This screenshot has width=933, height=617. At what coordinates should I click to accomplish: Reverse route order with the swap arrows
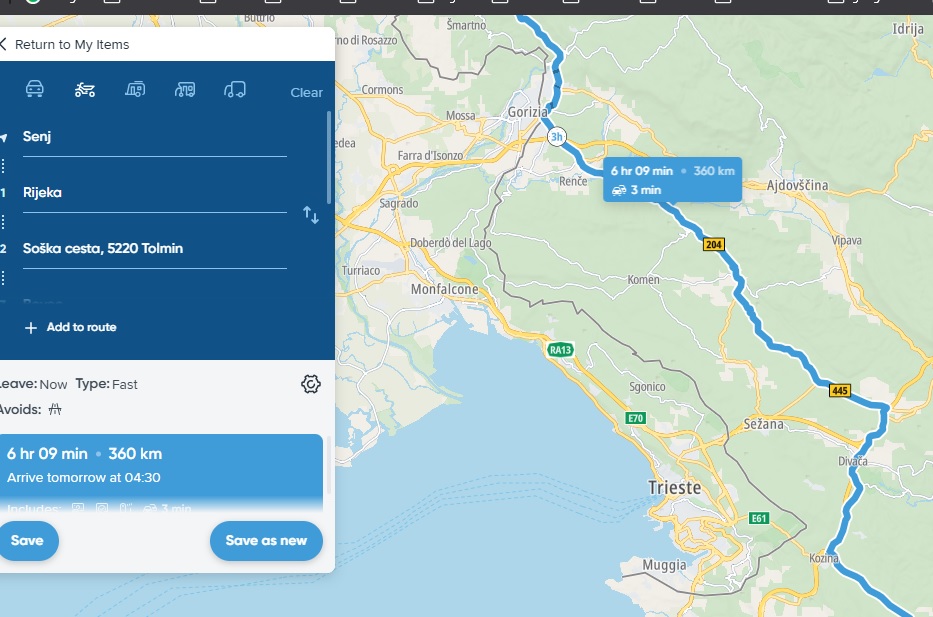point(311,215)
